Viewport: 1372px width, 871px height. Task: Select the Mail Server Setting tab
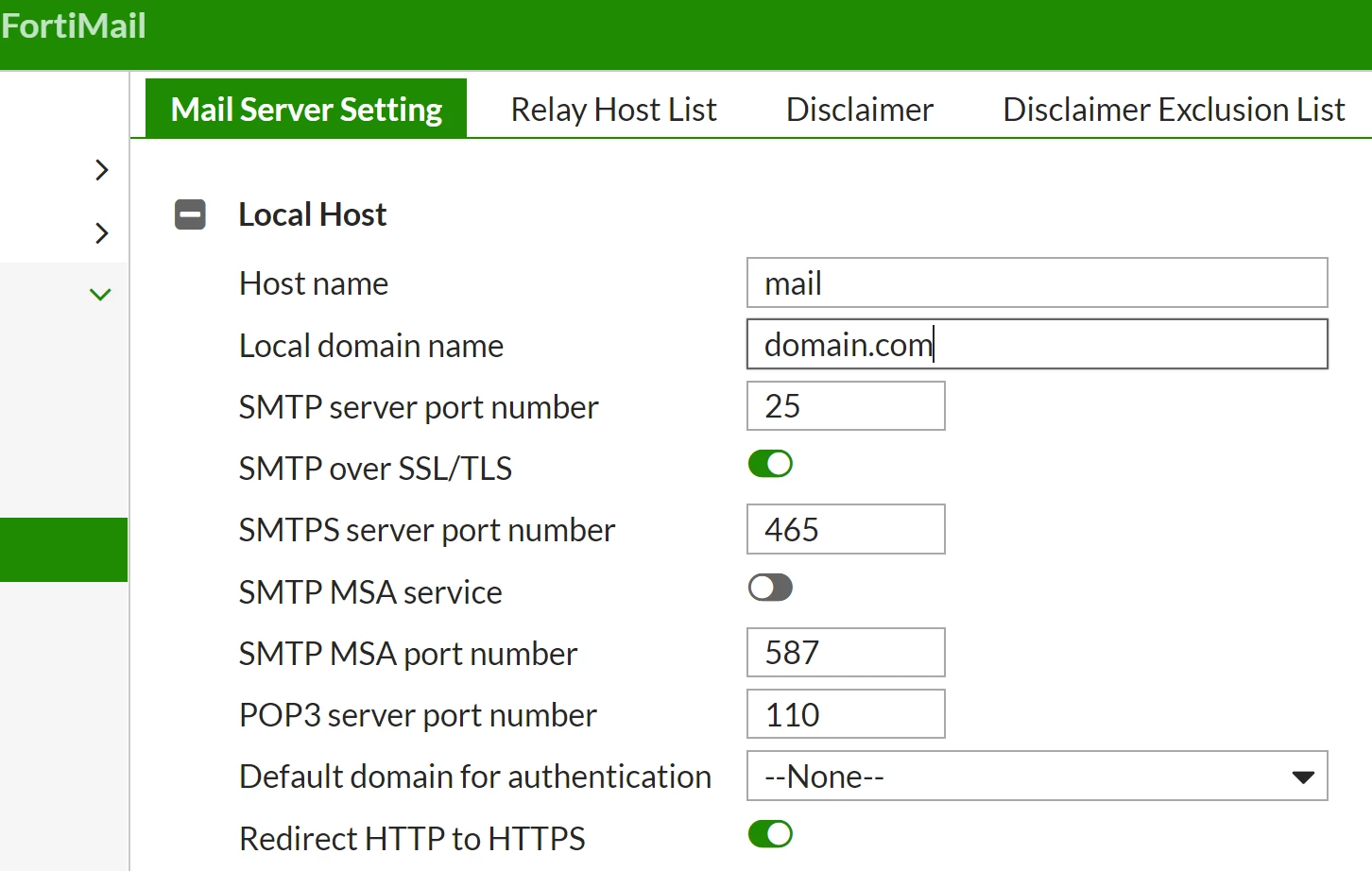tap(306, 109)
